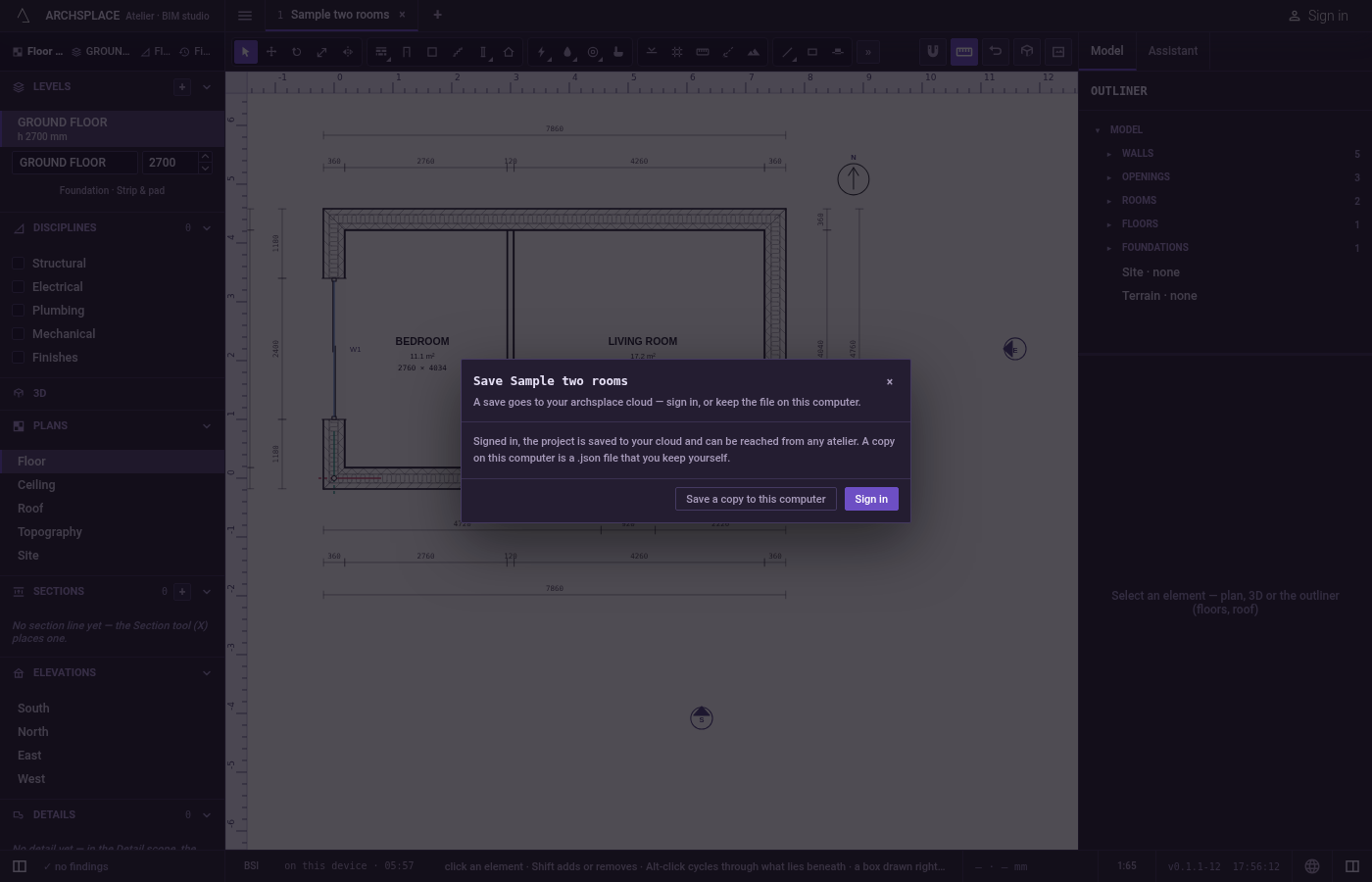Open the hamburger menu next to the logo
The width and height of the screenshot is (1372, 882).
coord(245,16)
